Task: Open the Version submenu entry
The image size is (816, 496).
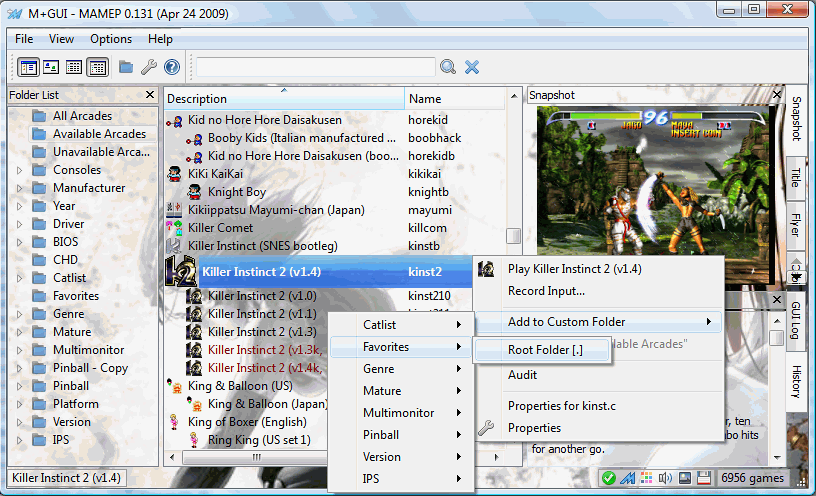Action: tap(401, 457)
